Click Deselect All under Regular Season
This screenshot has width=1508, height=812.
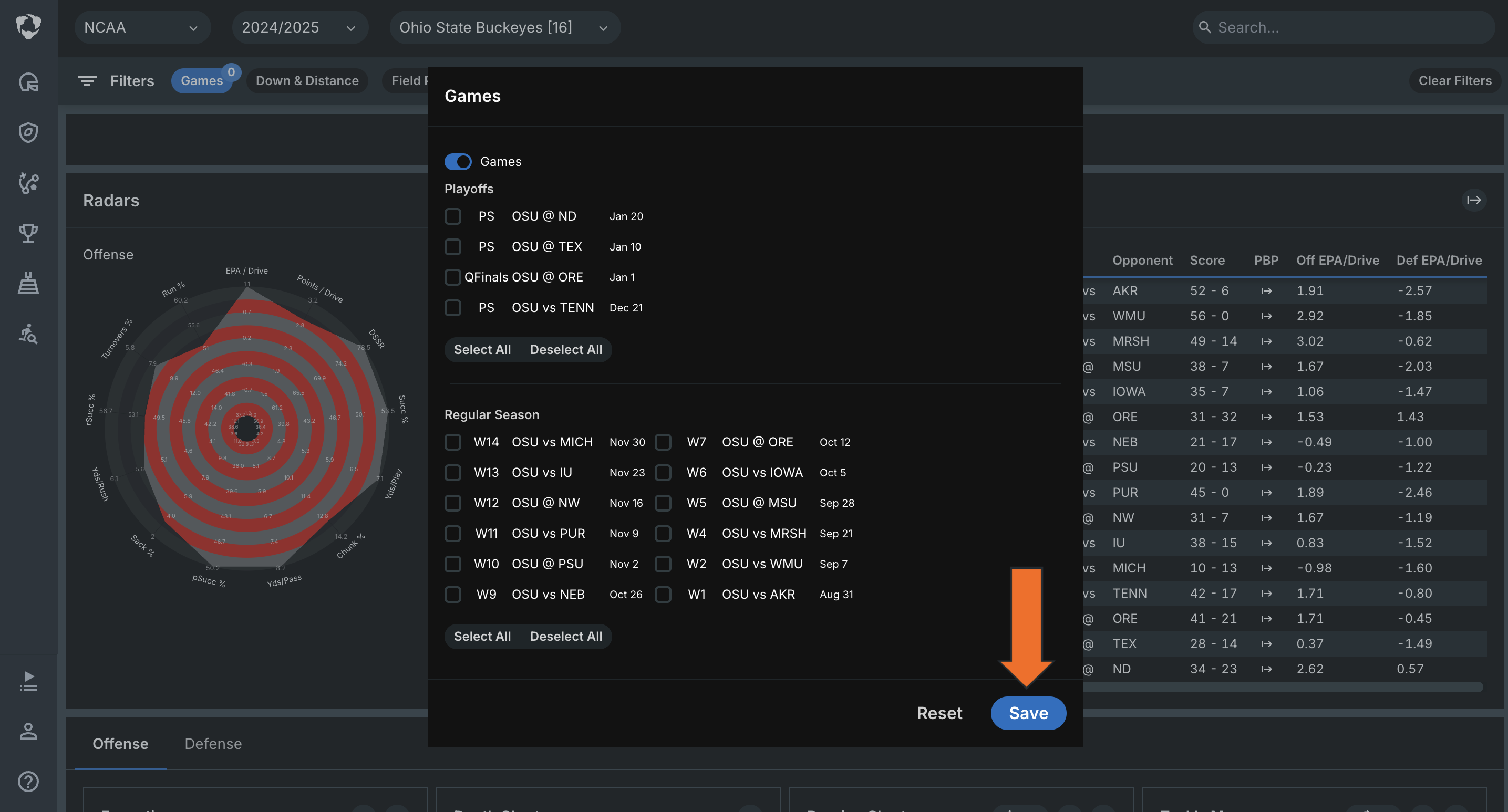pos(566,637)
